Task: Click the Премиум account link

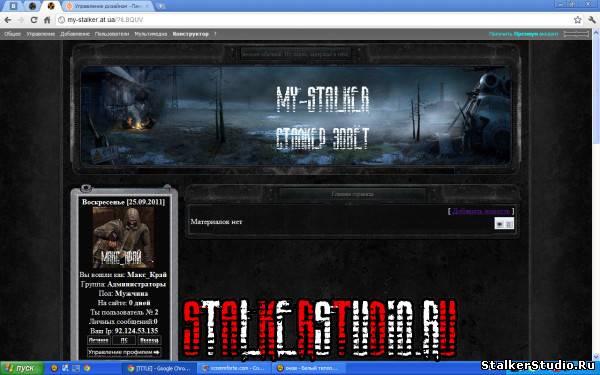Action: 525,34
